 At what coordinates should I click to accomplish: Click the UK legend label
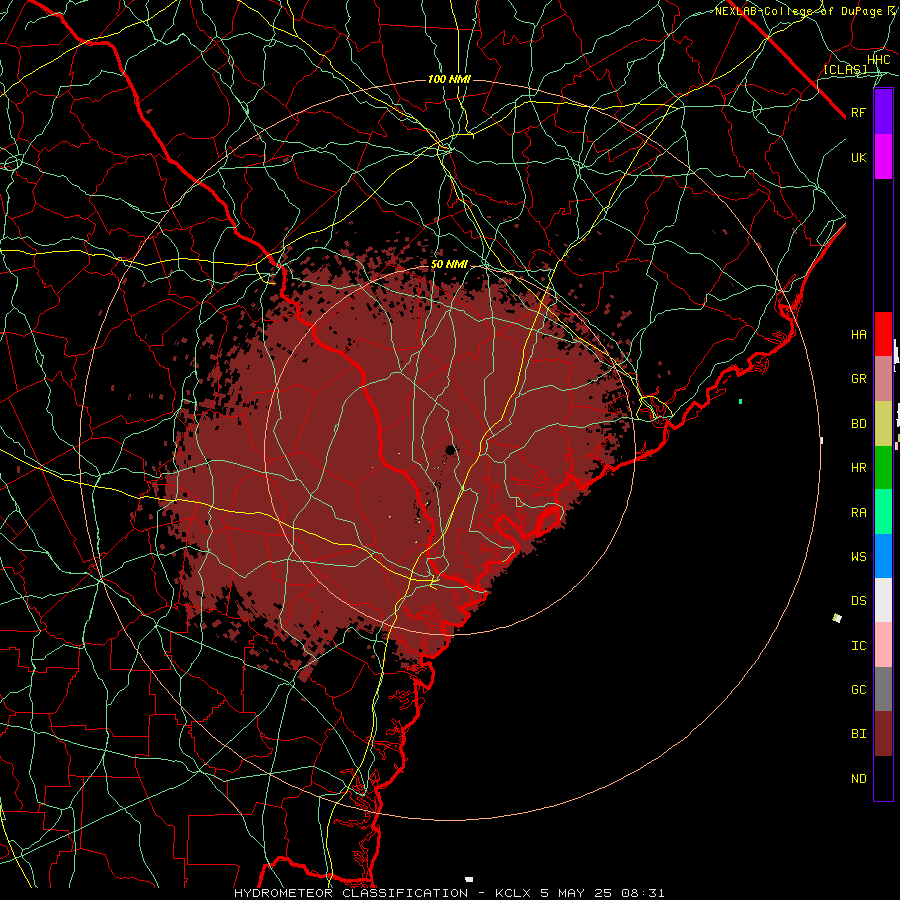tap(859, 157)
